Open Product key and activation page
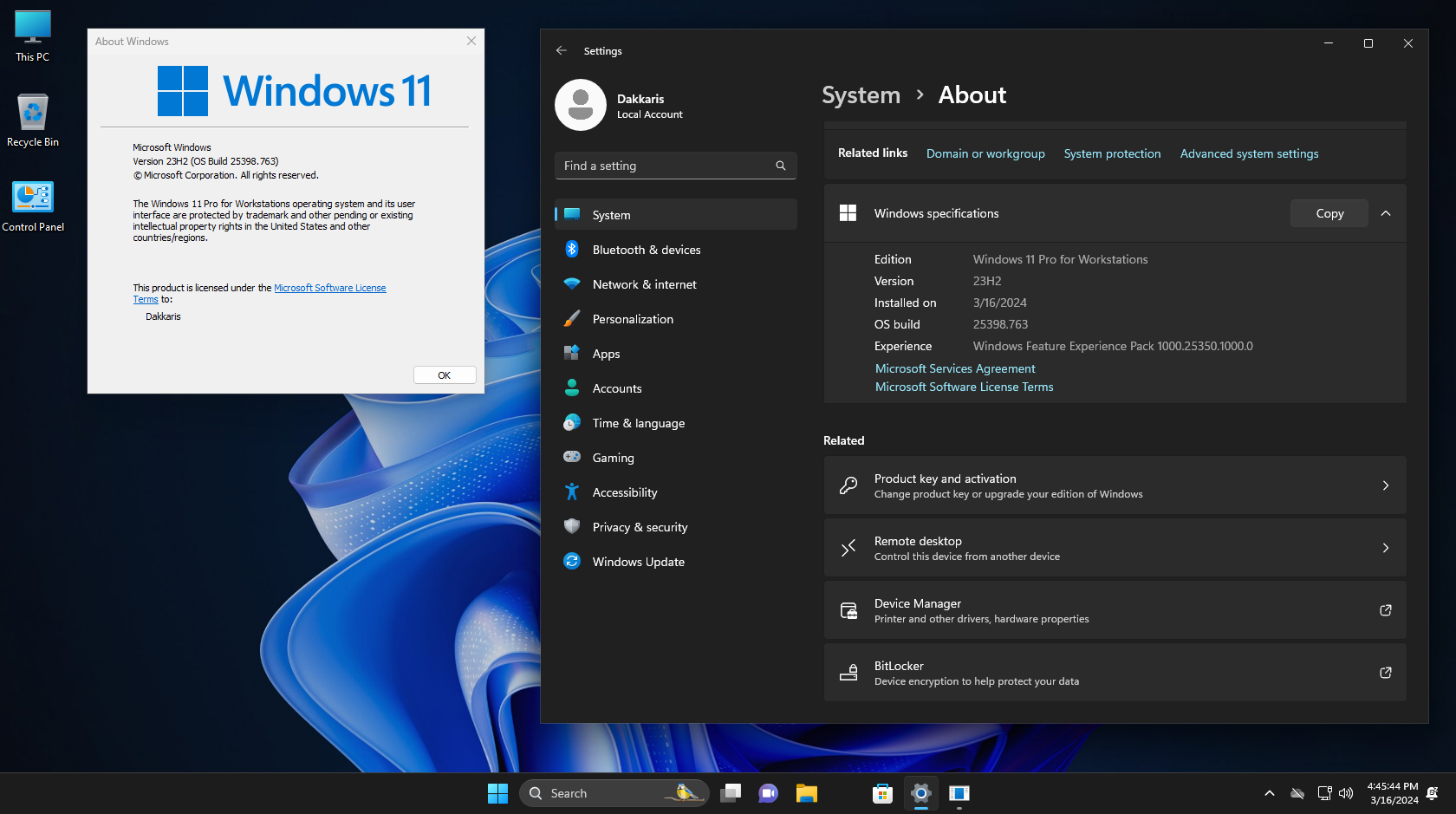Screen dimensions: 1456x814 coord(1115,485)
